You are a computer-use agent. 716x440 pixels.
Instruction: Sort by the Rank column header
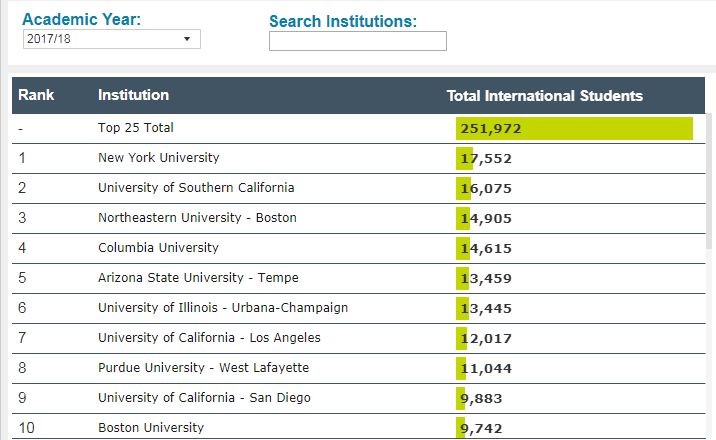click(x=36, y=95)
